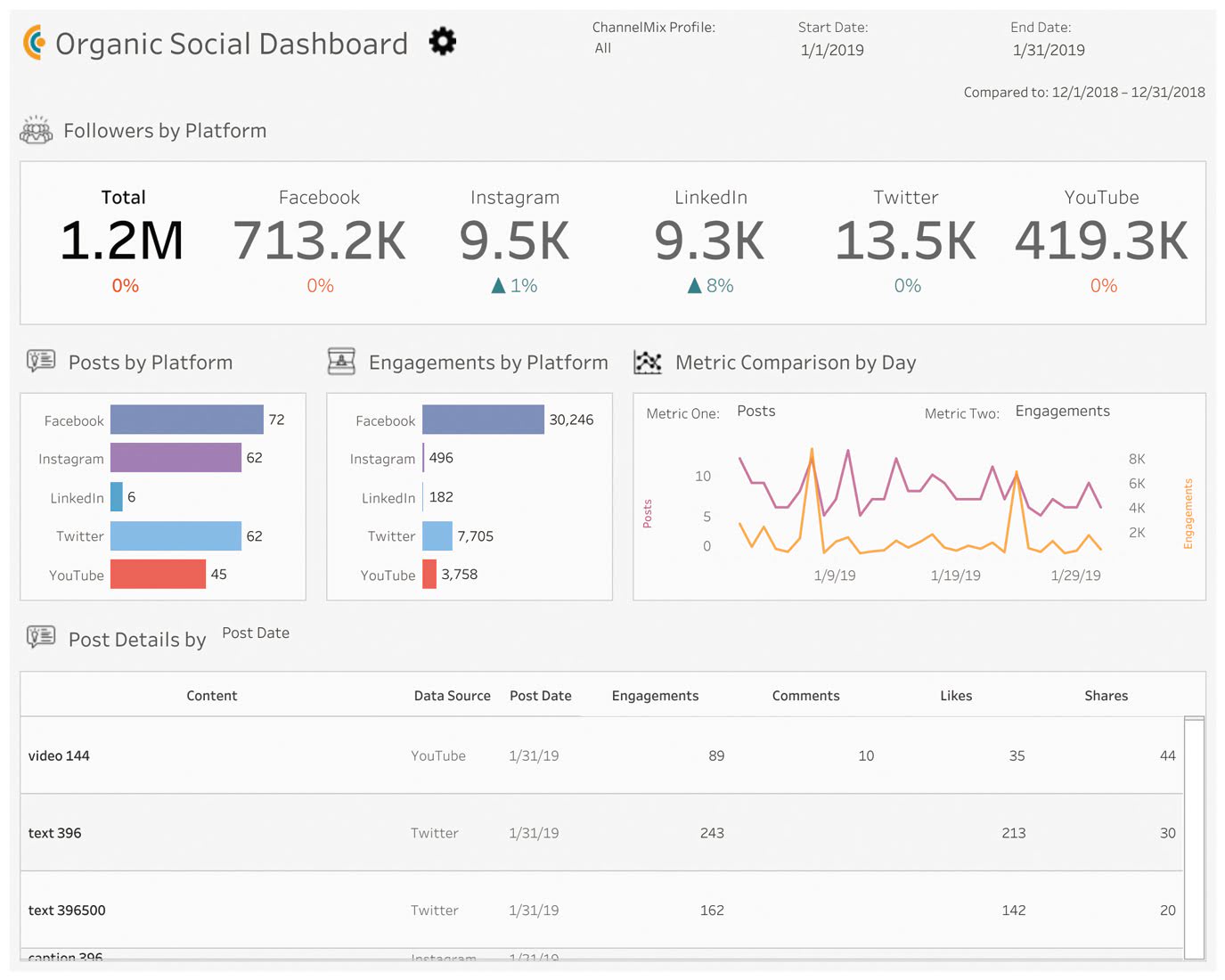Click the LinkedIn up-arrow growth indicator
The image size is (1225, 980).
pyautogui.click(x=695, y=285)
